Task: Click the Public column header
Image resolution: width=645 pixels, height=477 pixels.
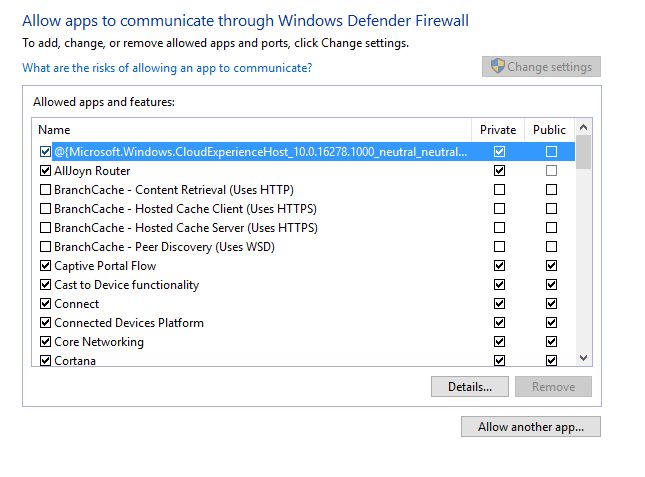Action: pos(549,130)
